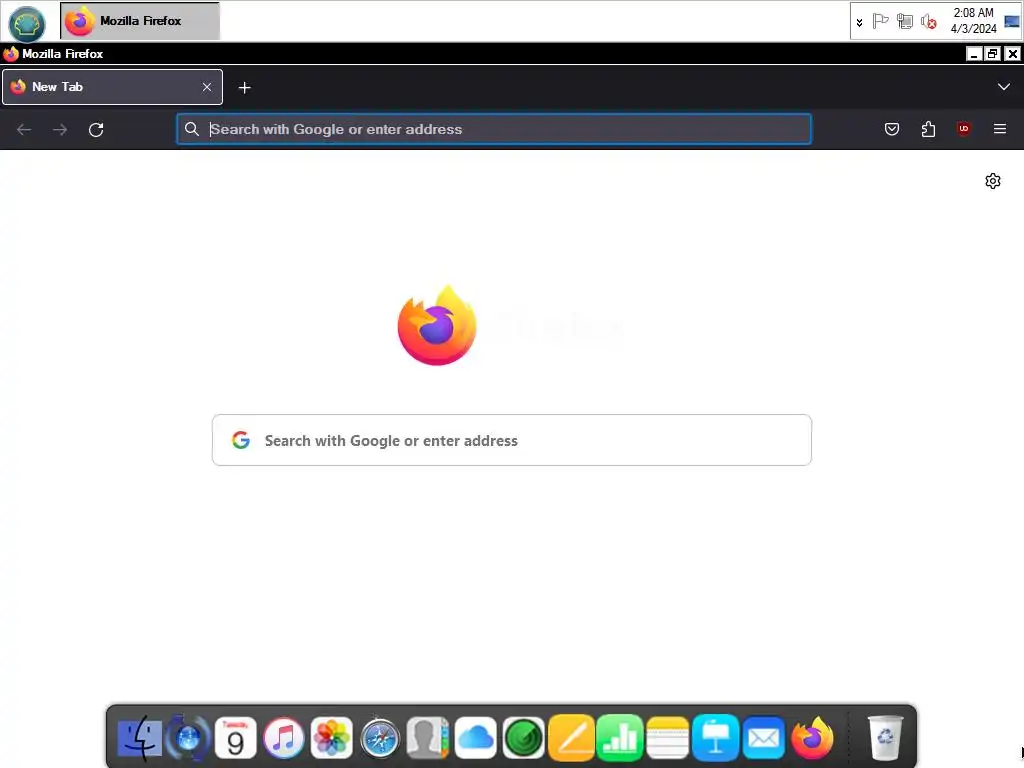Open the iCloud icon in dock
1024x768 pixels.
point(475,738)
